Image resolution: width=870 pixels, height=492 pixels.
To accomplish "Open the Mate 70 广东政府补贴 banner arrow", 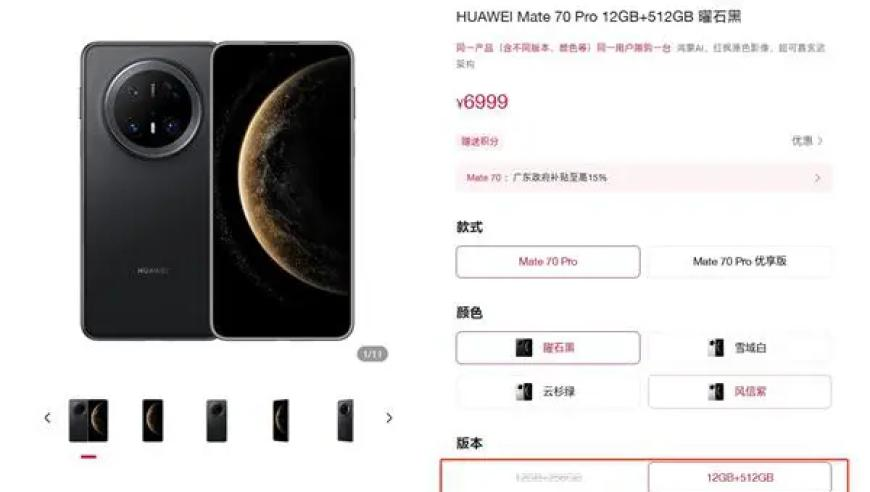I will [817, 178].
